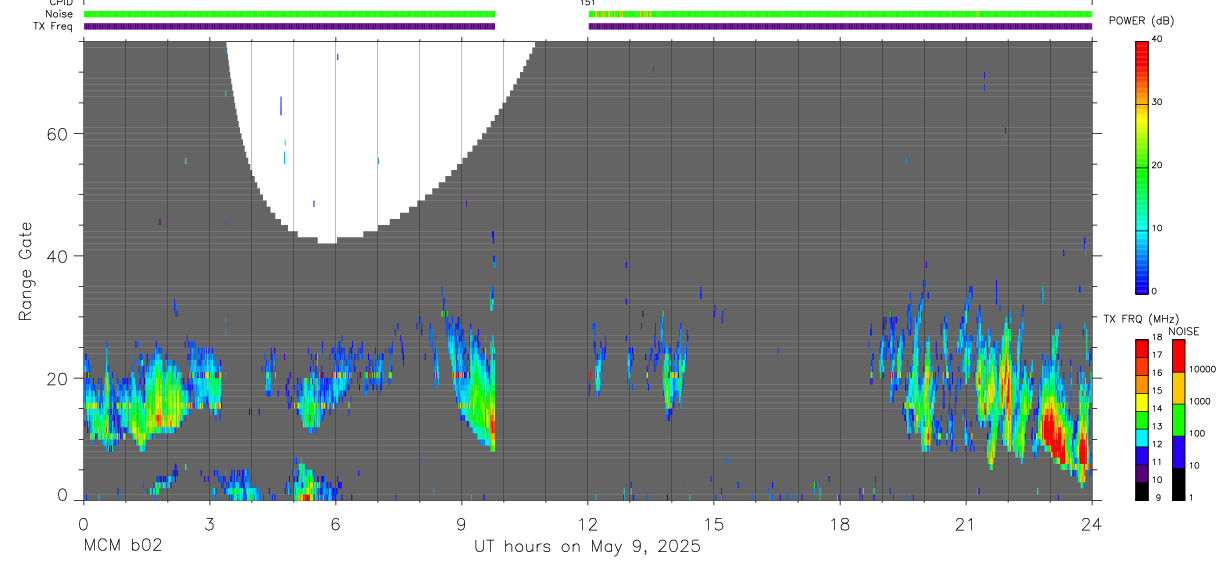The width and height of the screenshot is (1228, 567).
Task: Click the TX Freq row label
Action: 52,26
